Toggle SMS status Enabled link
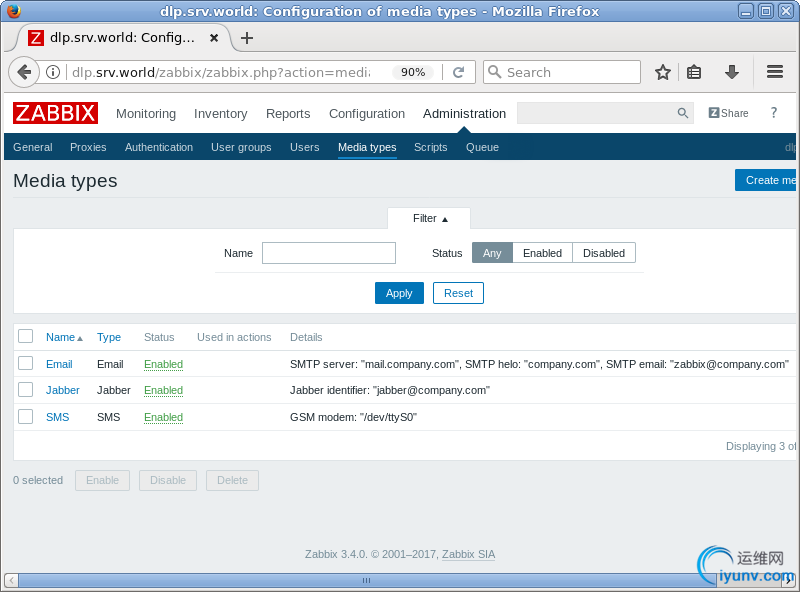The height and width of the screenshot is (592, 800). pyautogui.click(x=163, y=417)
